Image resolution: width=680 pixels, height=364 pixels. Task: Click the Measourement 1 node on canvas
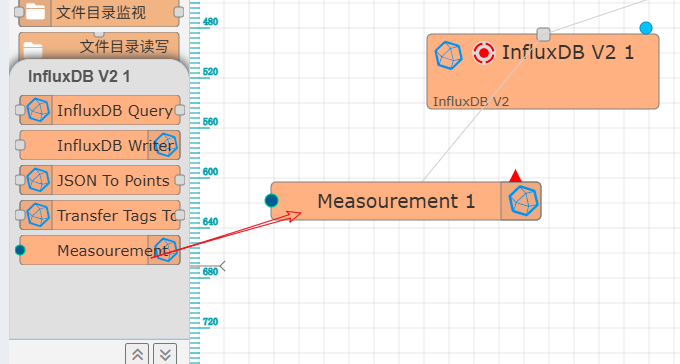tap(406, 201)
